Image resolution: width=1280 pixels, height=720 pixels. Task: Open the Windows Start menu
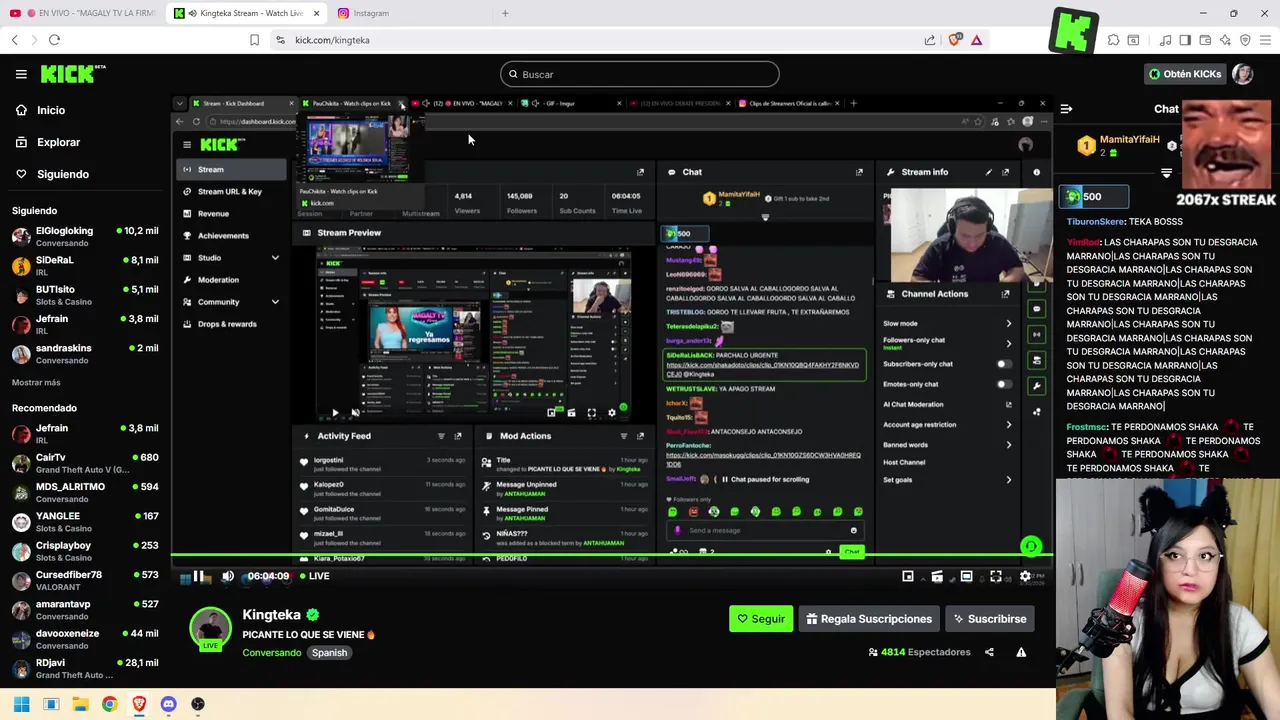pyautogui.click(x=21, y=704)
